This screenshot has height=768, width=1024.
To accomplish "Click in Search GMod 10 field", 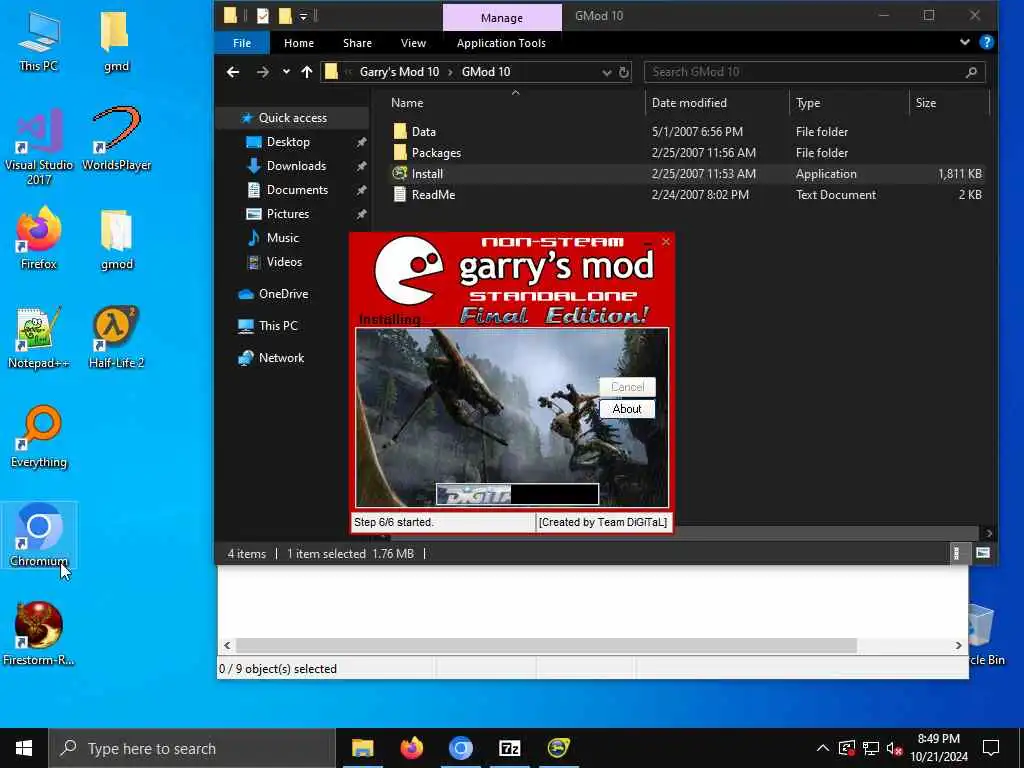I will 807,72.
